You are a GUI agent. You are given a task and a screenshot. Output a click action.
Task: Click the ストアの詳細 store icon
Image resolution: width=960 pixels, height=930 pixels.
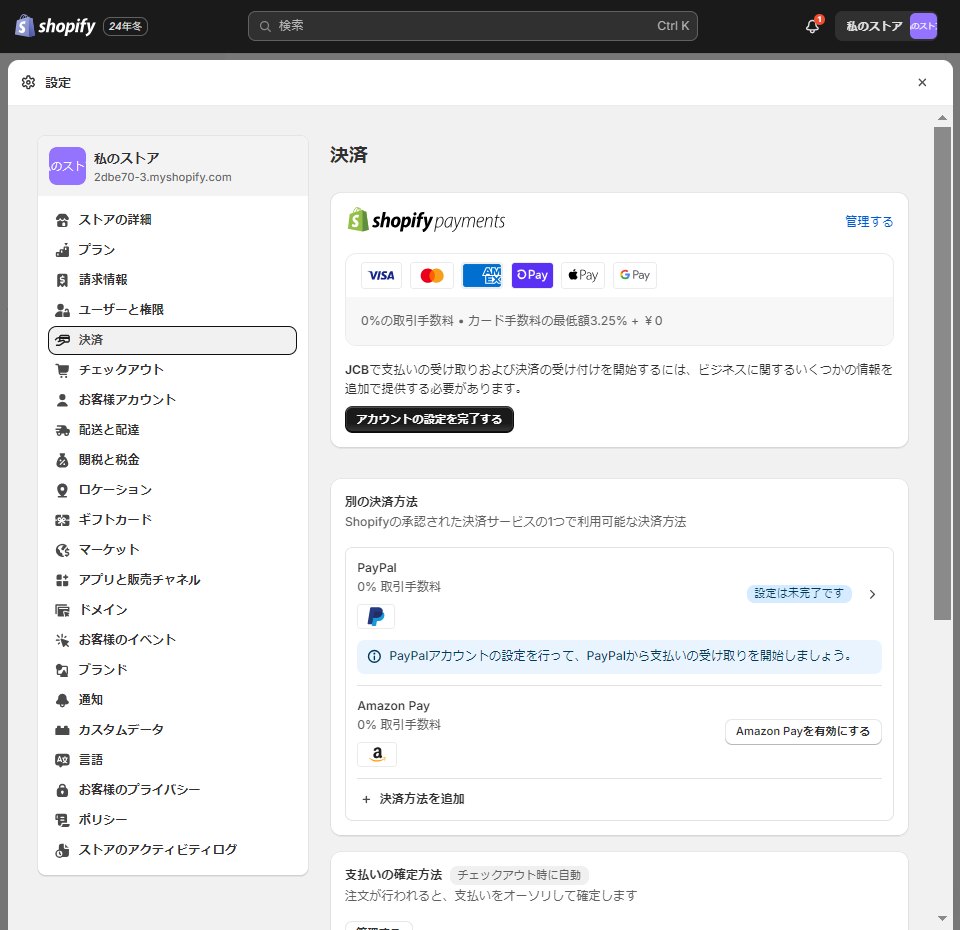(x=62, y=220)
